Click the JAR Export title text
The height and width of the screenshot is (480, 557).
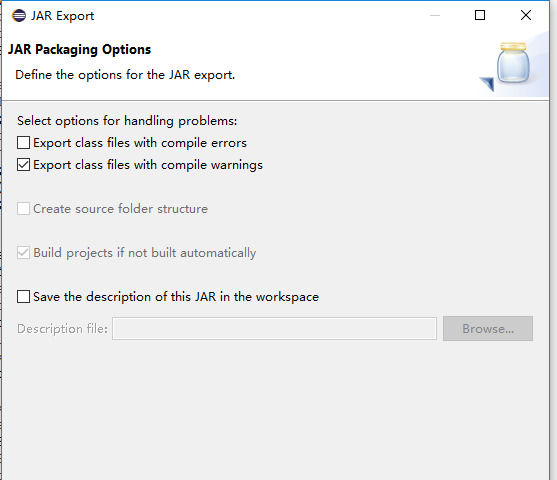pos(63,16)
